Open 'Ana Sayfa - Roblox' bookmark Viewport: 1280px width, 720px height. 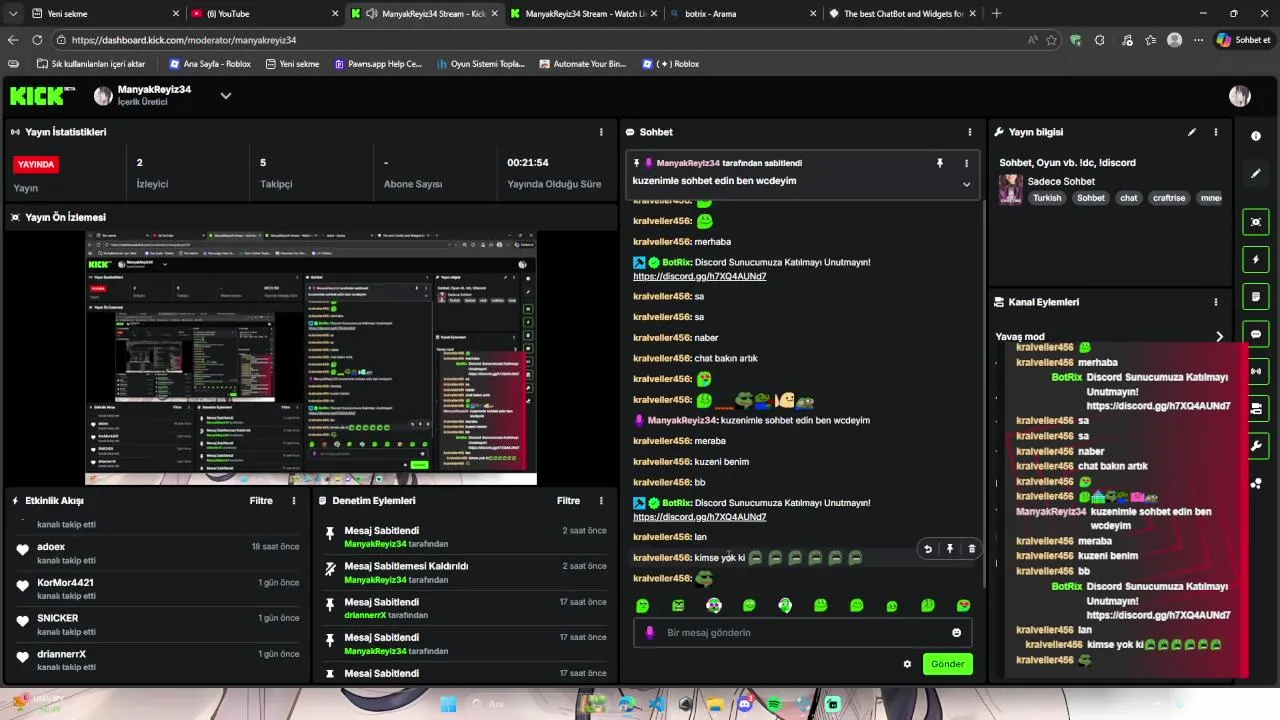pyautogui.click(x=210, y=64)
